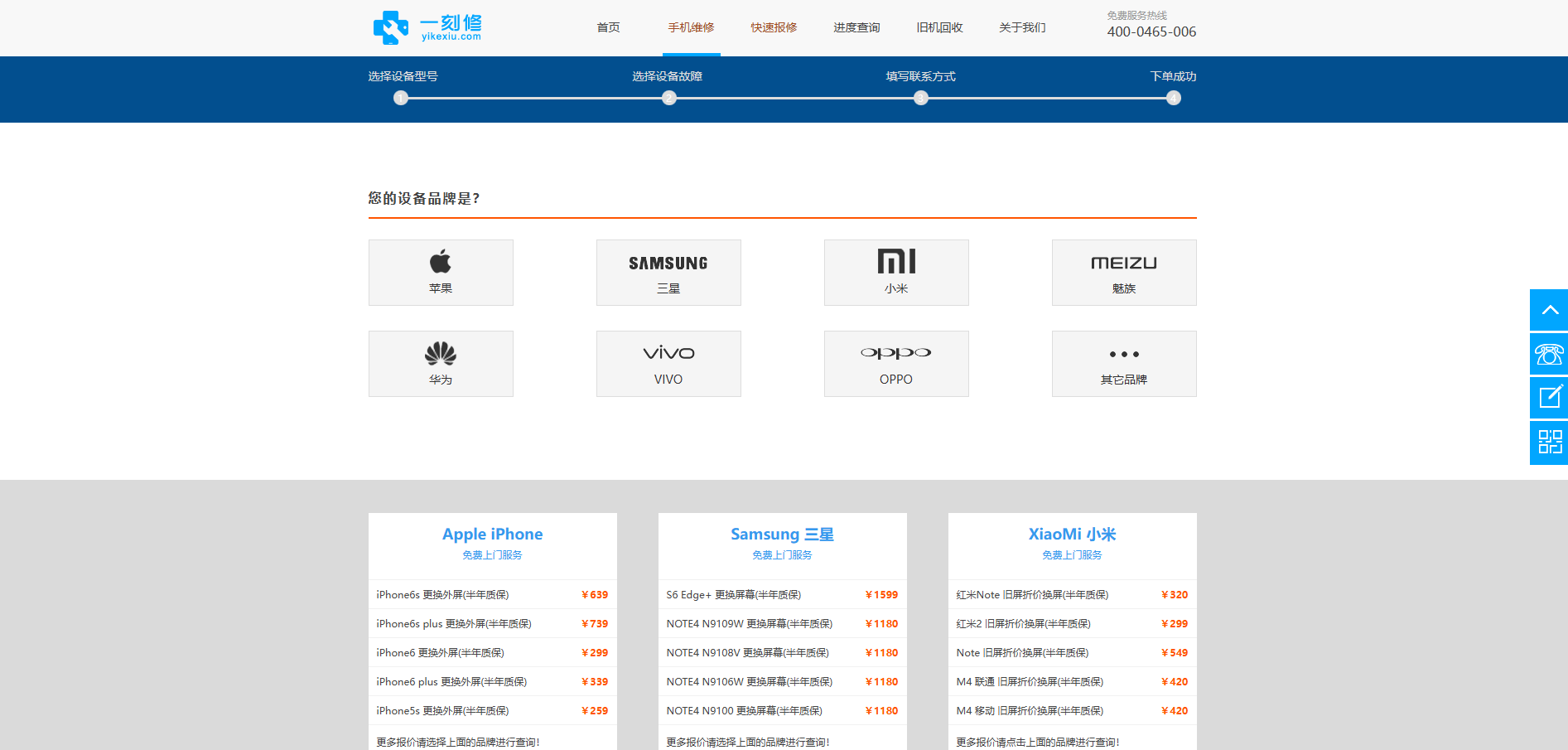Pick the OPPO brand icon
The width and height of the screenshot is (1568, 750).
point(895,363)
